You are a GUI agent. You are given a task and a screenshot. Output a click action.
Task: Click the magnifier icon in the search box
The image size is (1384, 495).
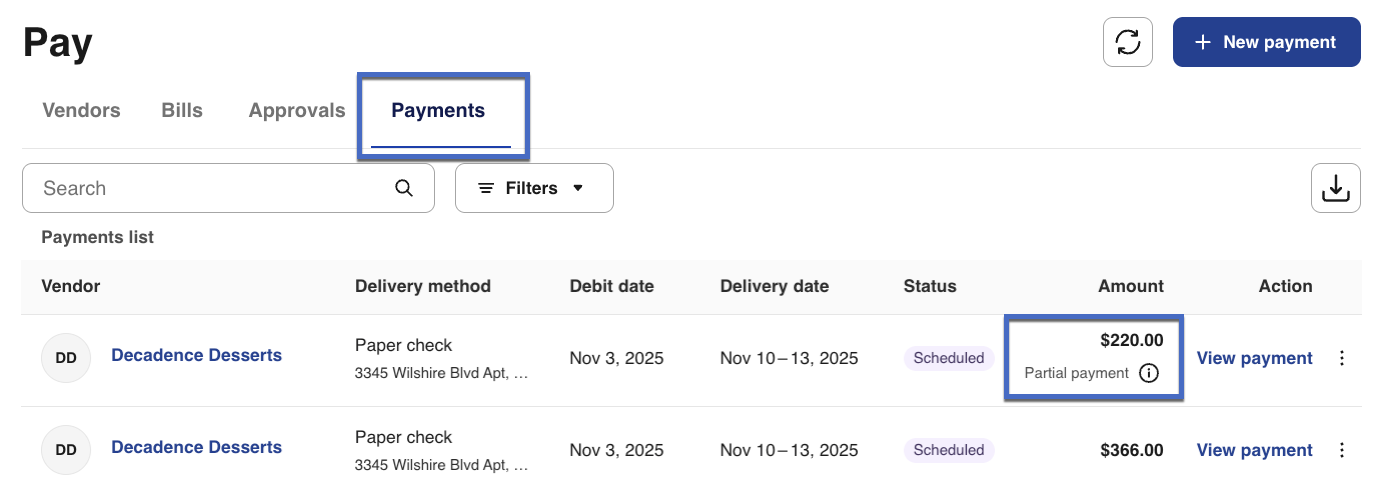[x=404, y=188]
